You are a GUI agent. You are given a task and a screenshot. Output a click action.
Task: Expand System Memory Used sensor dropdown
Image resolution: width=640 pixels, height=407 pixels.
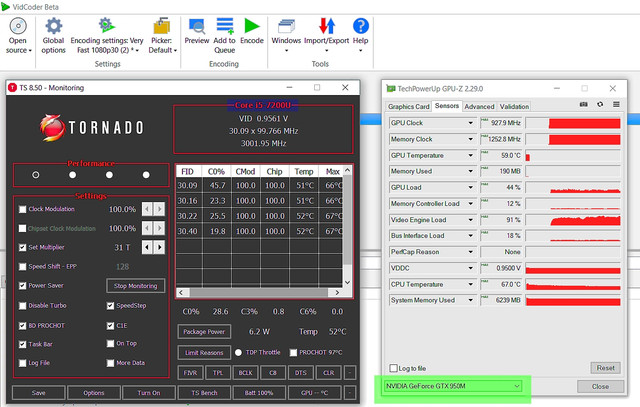point(471,300)
